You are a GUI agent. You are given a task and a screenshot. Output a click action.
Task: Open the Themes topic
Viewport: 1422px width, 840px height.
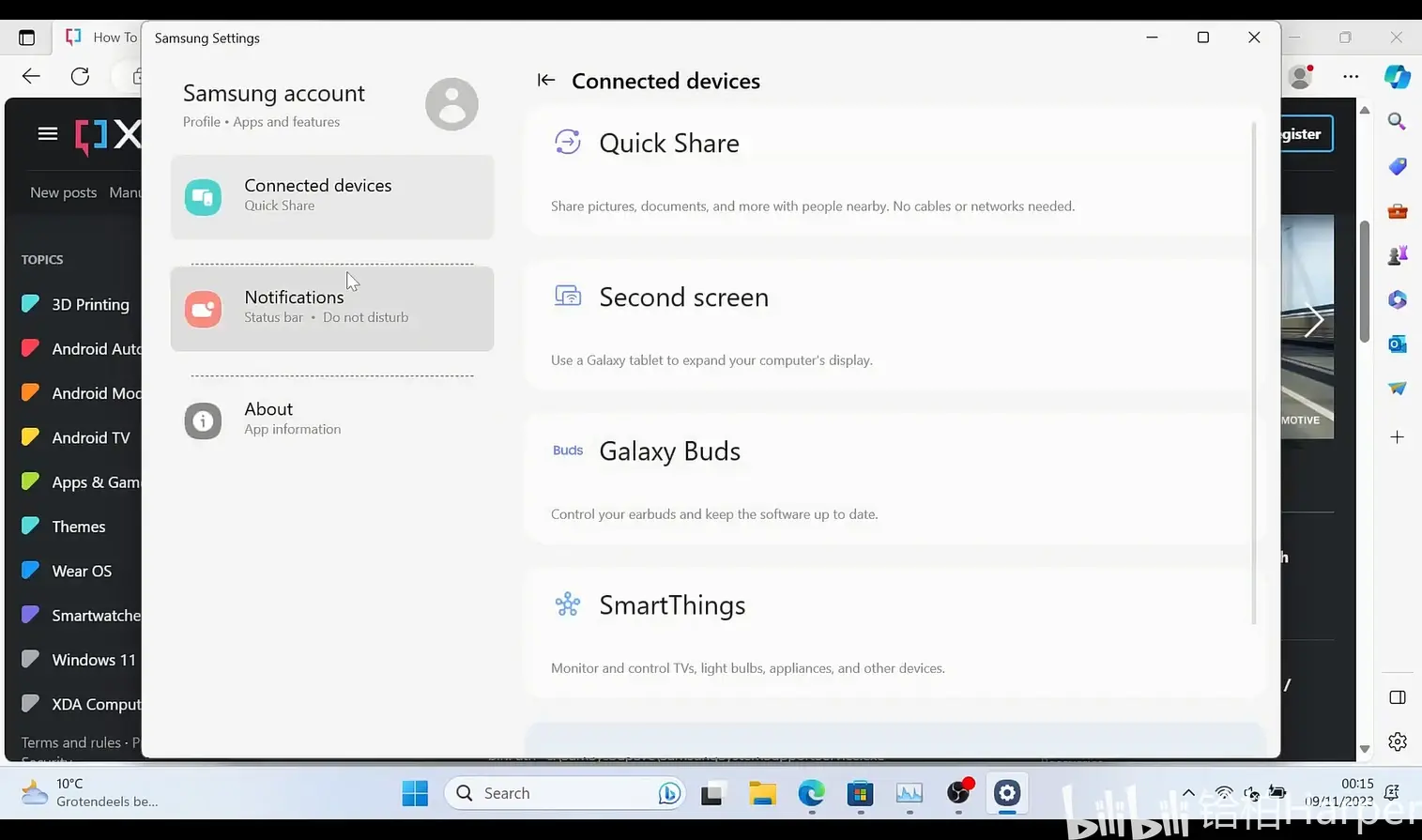point(80,527)
